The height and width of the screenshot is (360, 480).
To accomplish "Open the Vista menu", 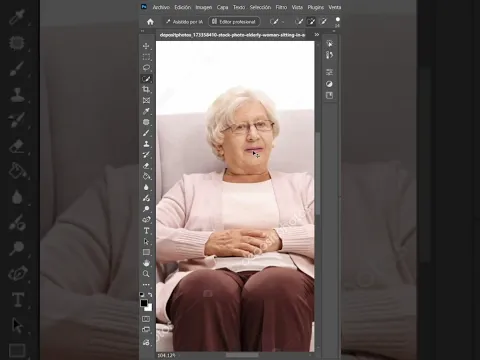I will tap(297, 7).
